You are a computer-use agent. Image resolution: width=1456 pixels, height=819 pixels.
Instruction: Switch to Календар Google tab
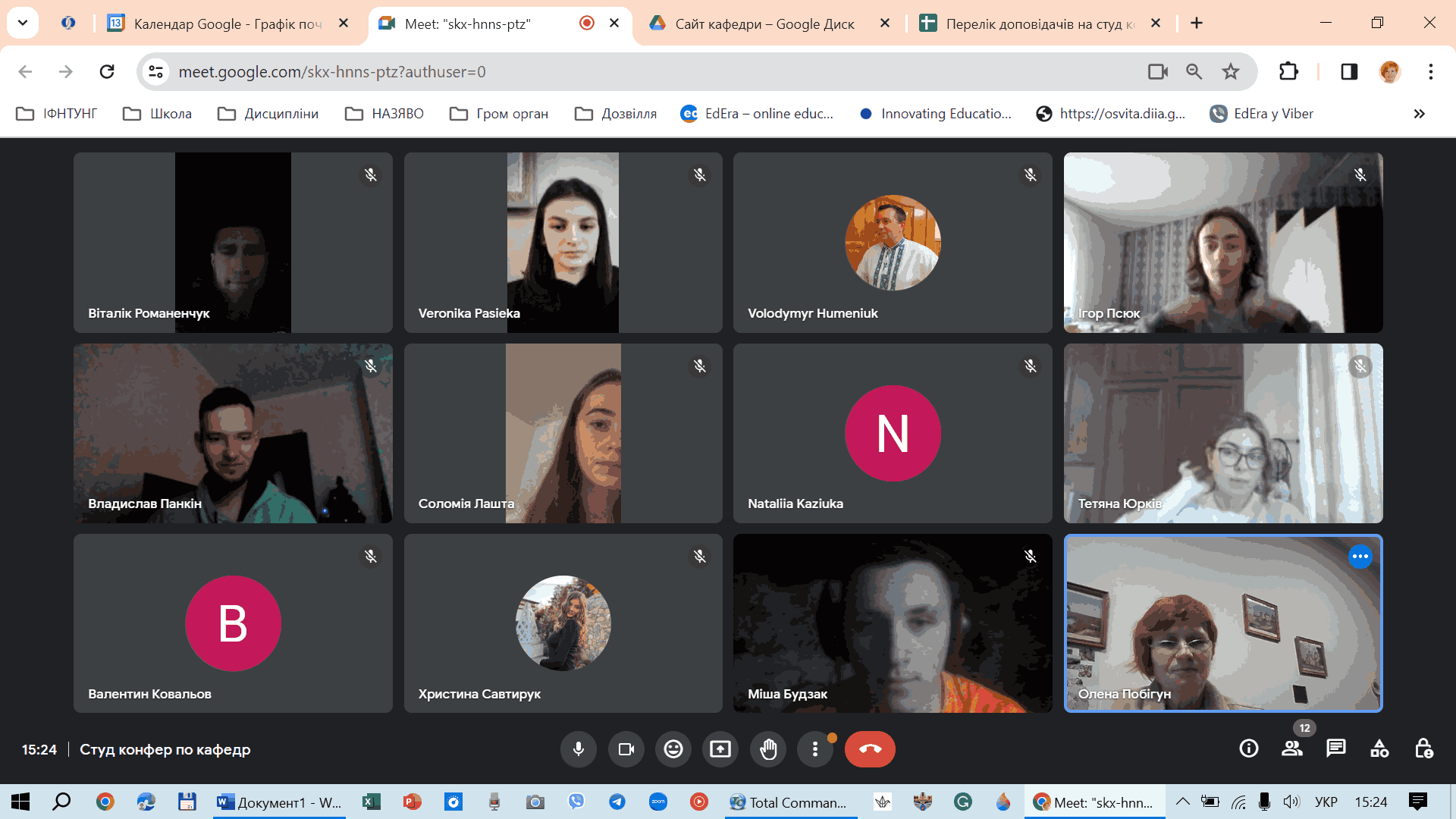[227, 24]
